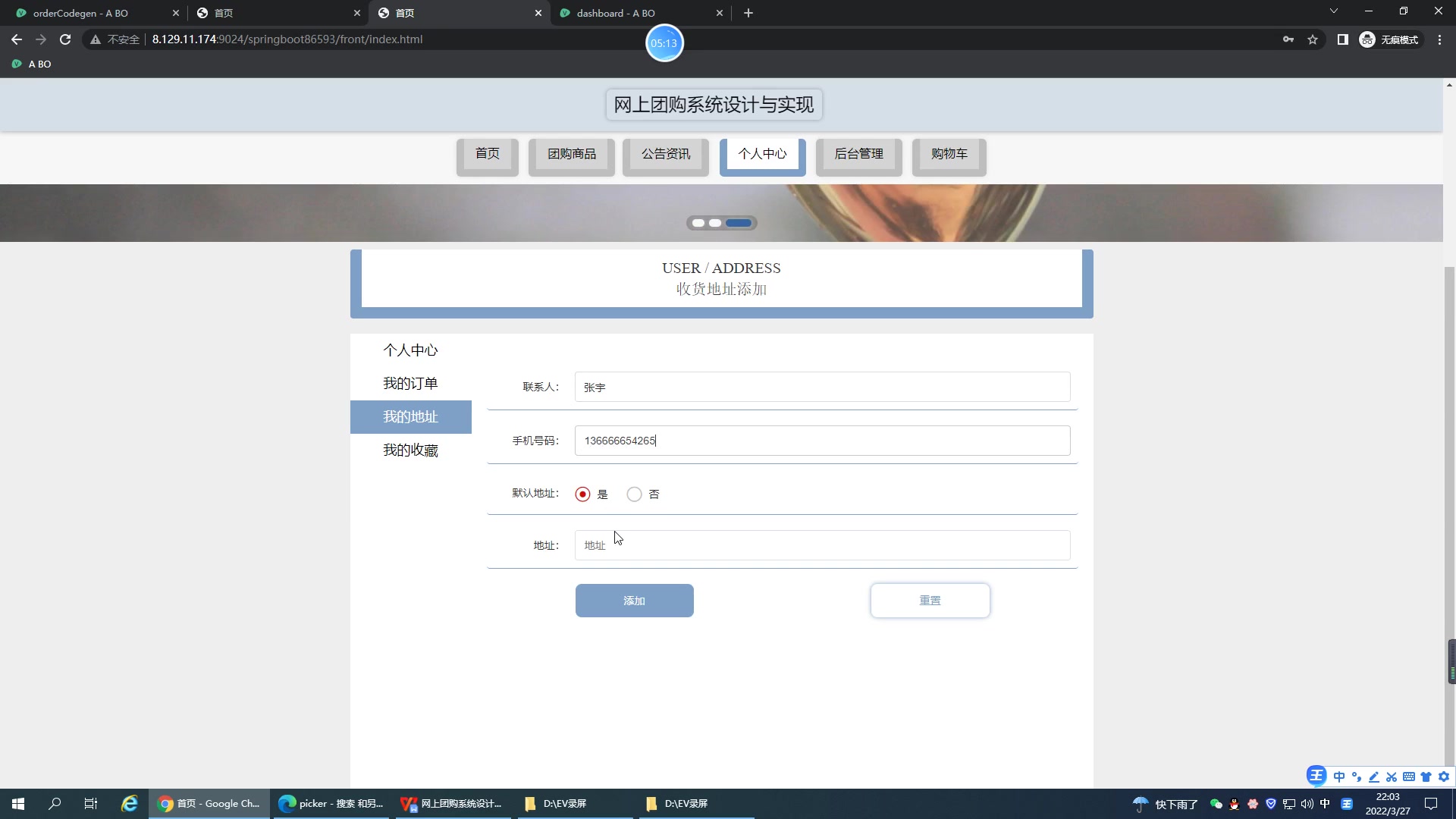1456x819 pixels.
Task: Click the 地址 address input field
Action: coord(823,545)
